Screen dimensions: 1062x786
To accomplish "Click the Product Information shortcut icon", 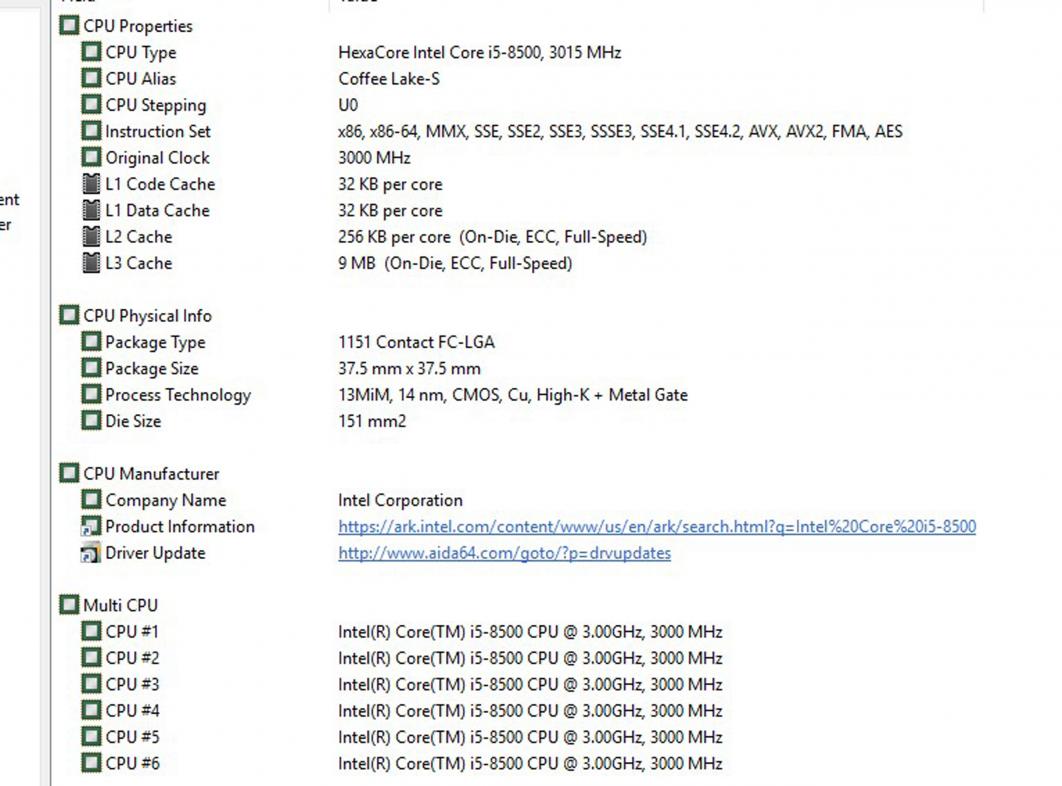I will pyautogui.click(x=91, y=526).
